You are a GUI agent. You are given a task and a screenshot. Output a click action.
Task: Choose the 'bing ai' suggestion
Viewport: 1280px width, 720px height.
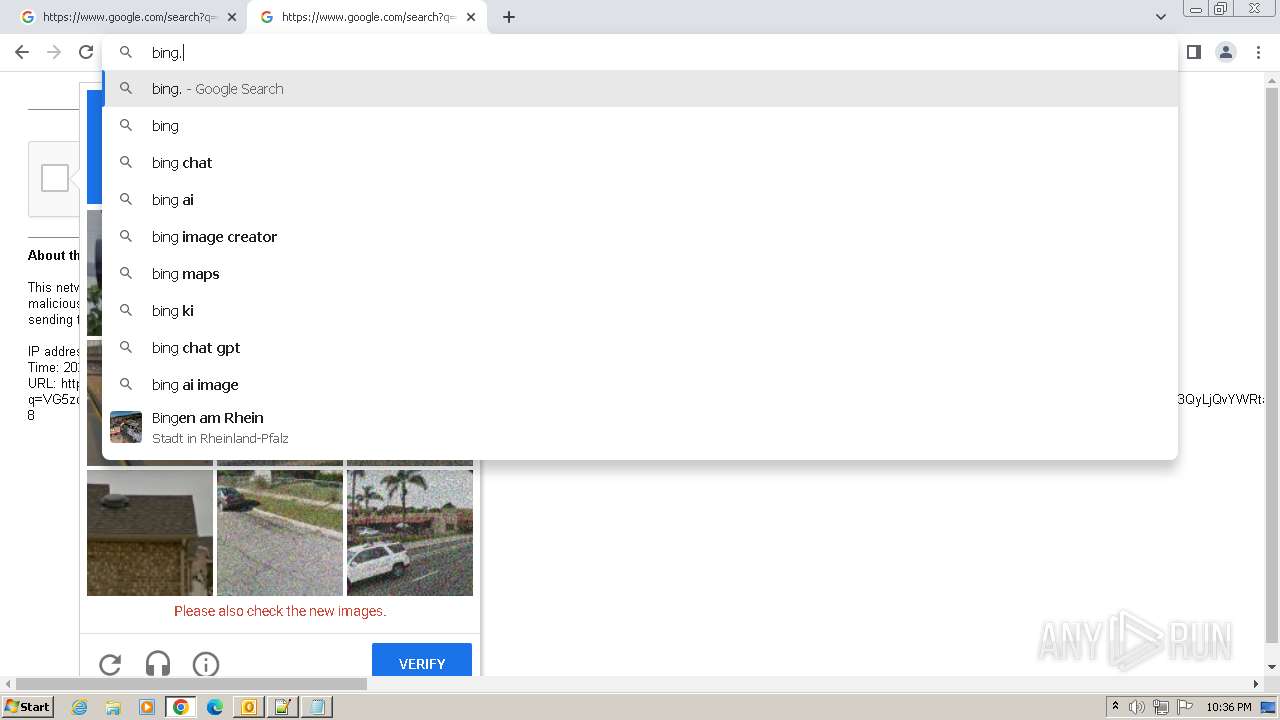(640, 200)
